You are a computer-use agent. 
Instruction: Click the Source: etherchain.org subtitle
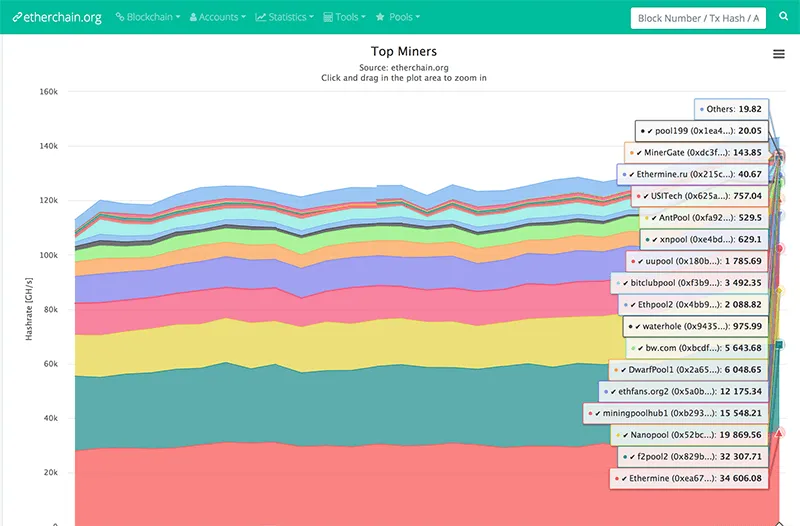[404, 67]
